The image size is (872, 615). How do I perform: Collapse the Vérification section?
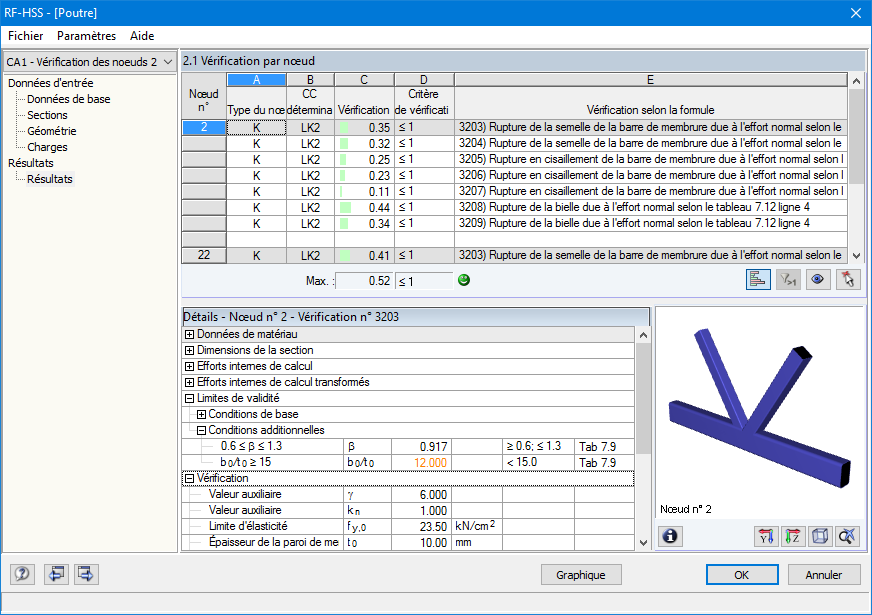pos(190,478)
